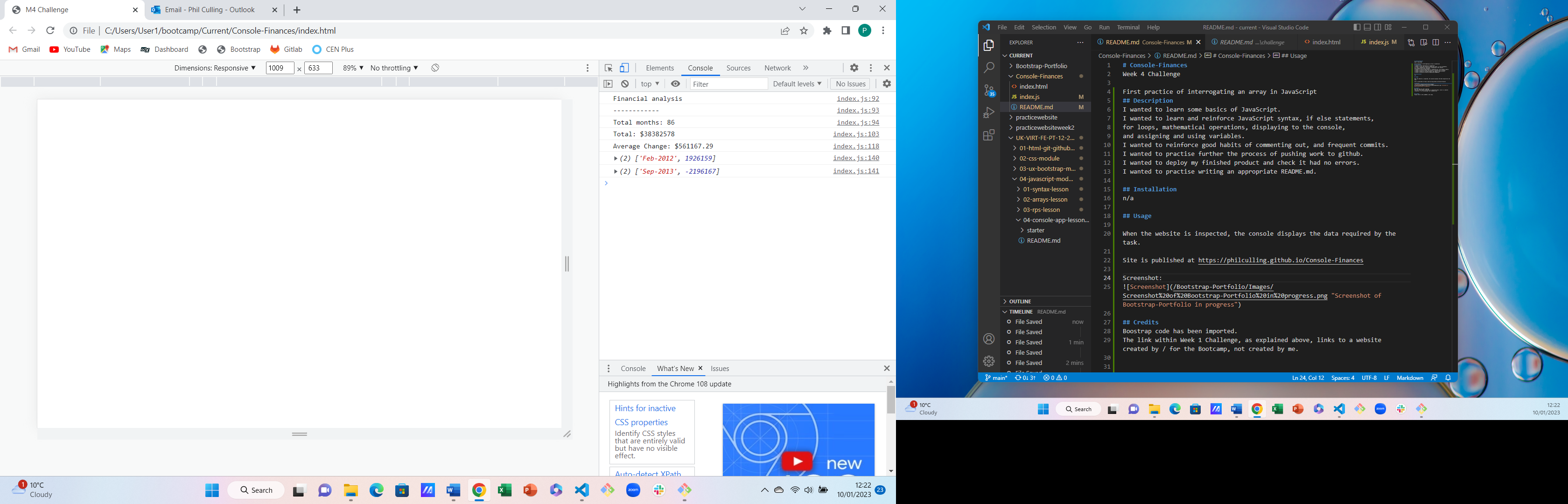
Task: Open the Gitlab bookmark
Action: (x=286, y=49)
